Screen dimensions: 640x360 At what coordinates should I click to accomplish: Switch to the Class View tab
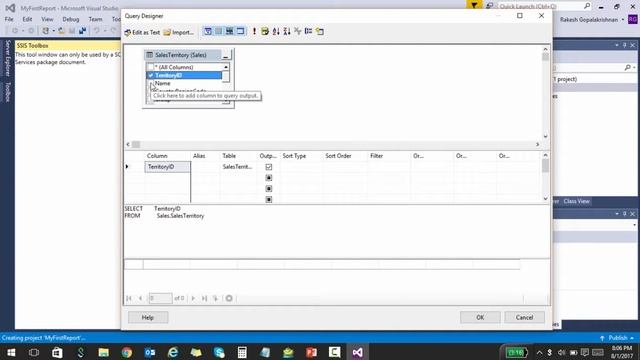pyautogui.click(x=576, y=201)
